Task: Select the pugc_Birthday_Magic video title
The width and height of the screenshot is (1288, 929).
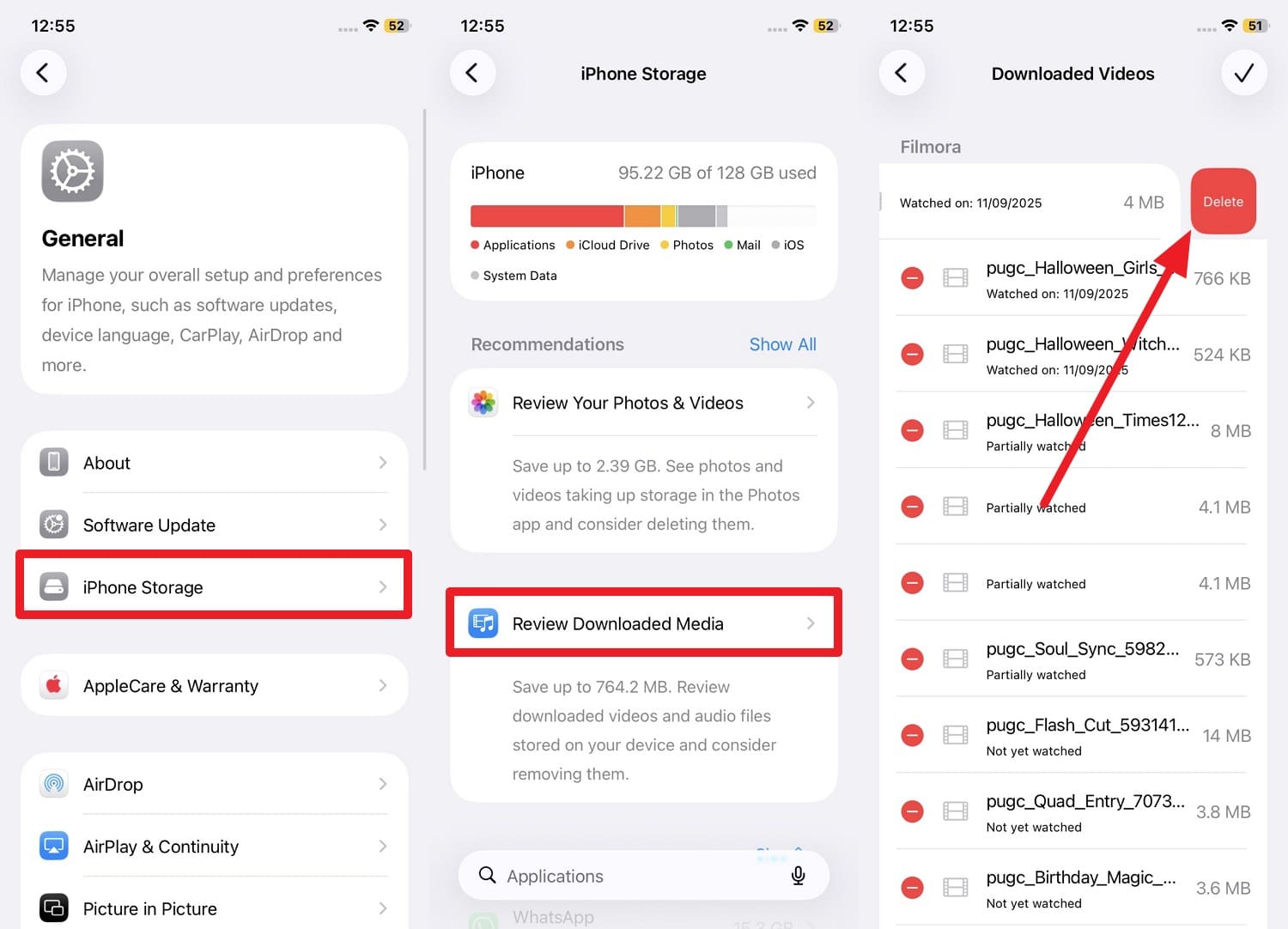Action: click(x=1081, y=877)
